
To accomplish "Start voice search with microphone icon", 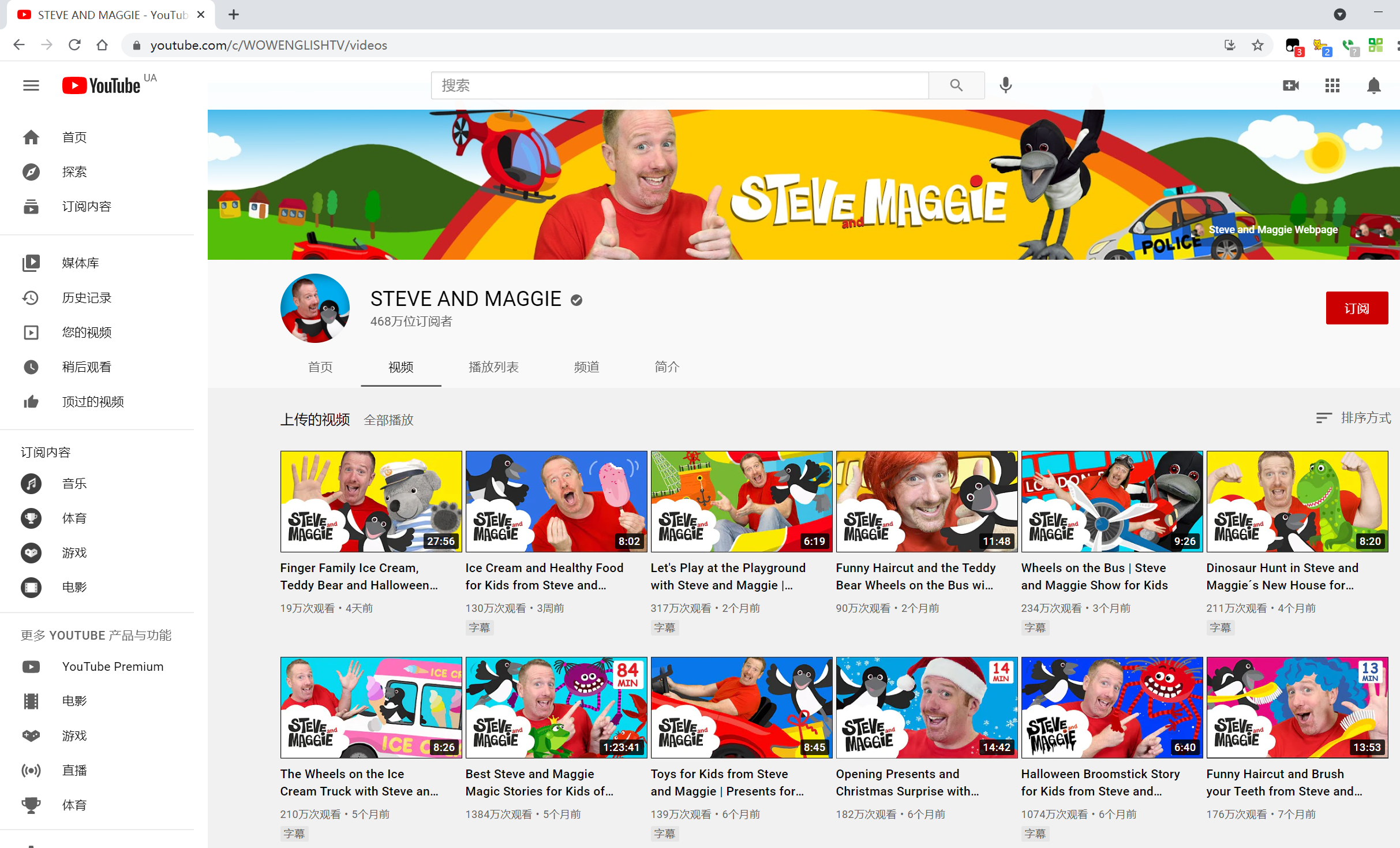I will (x=1005, y=85).
